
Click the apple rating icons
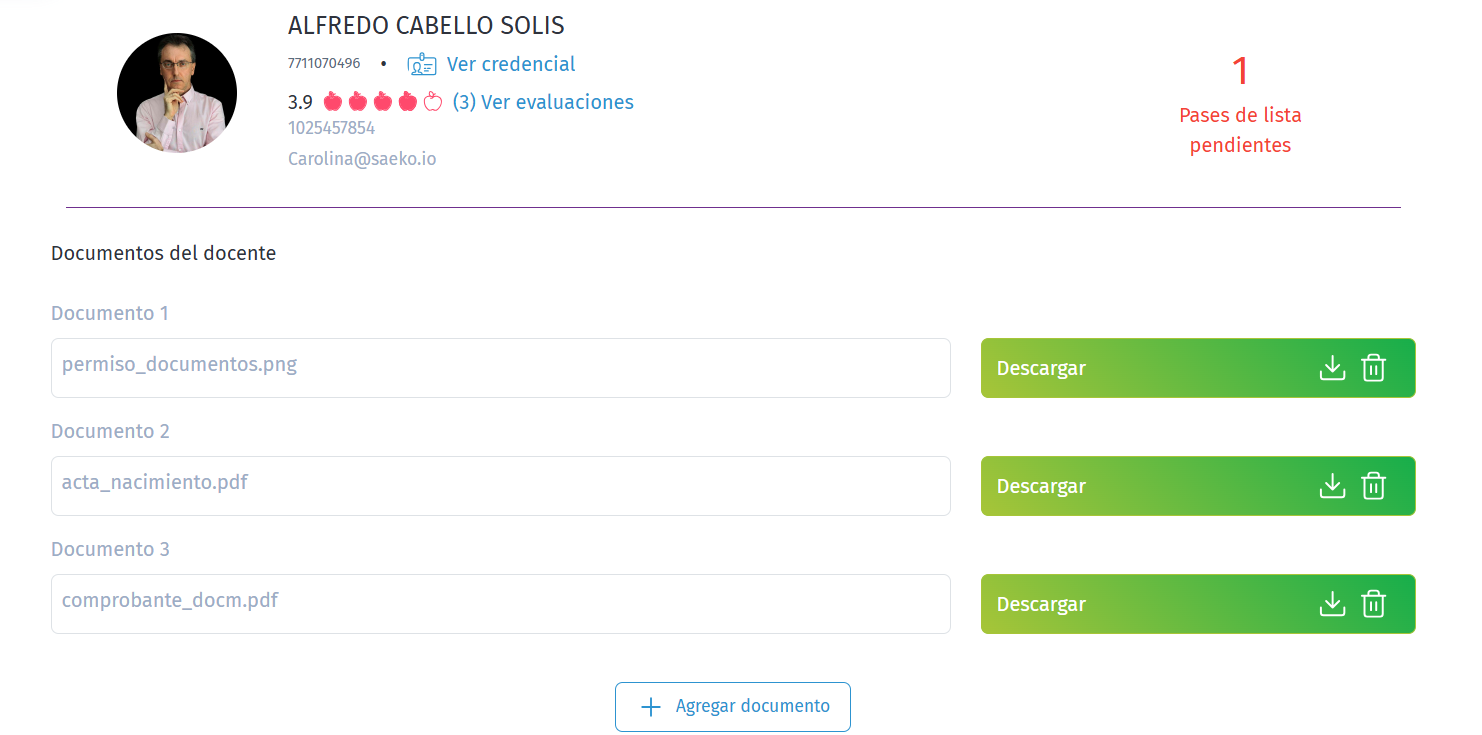pos(383,102)
